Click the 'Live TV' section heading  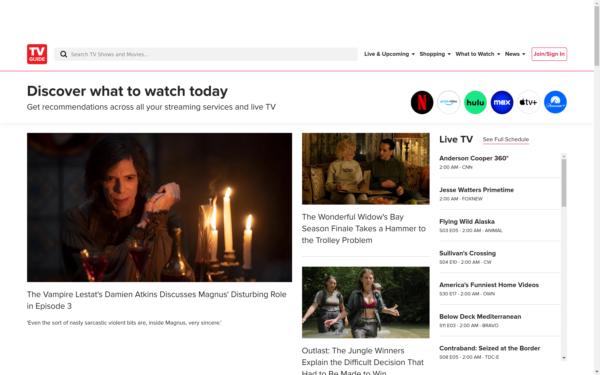tap(456, 139)
